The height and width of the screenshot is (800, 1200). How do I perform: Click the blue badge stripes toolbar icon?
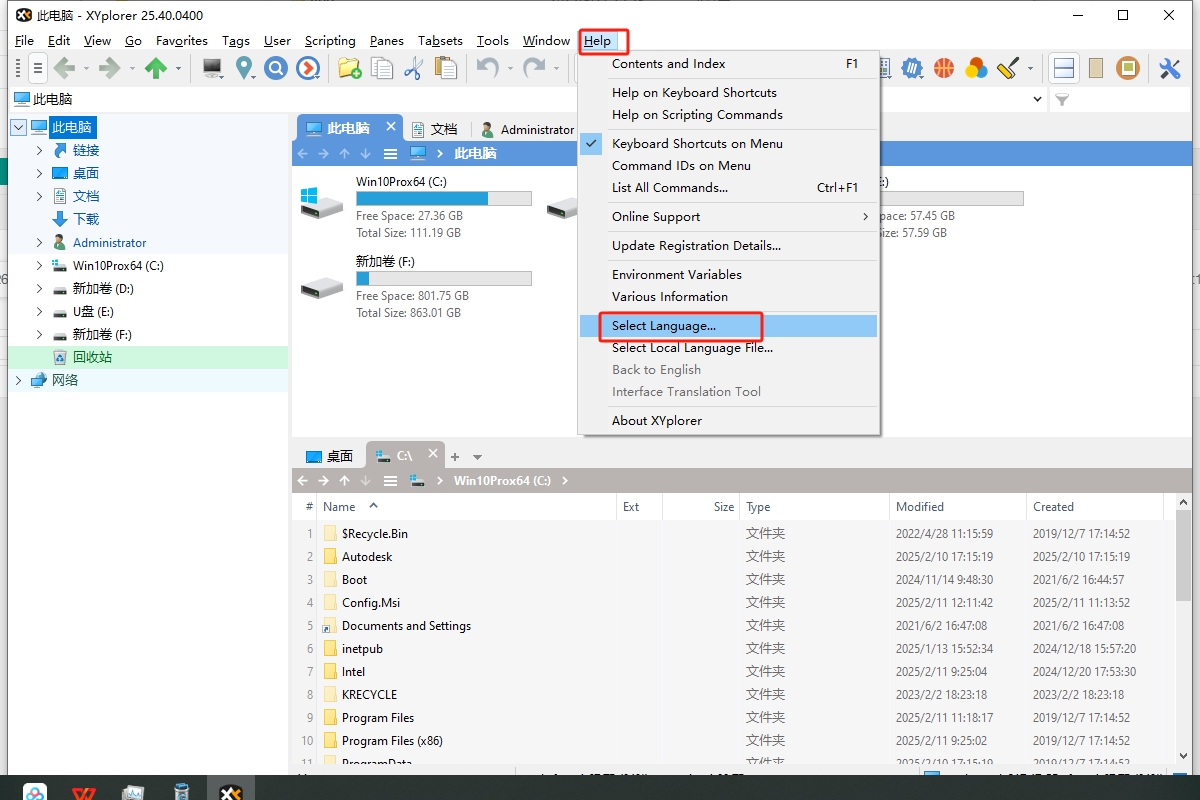[912, 68]
